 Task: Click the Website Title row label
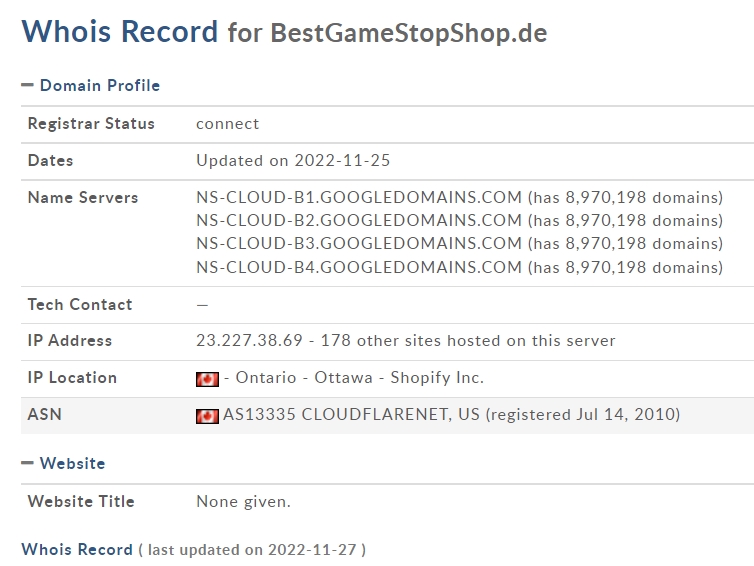pyautogui.click(x=81, y=502)
